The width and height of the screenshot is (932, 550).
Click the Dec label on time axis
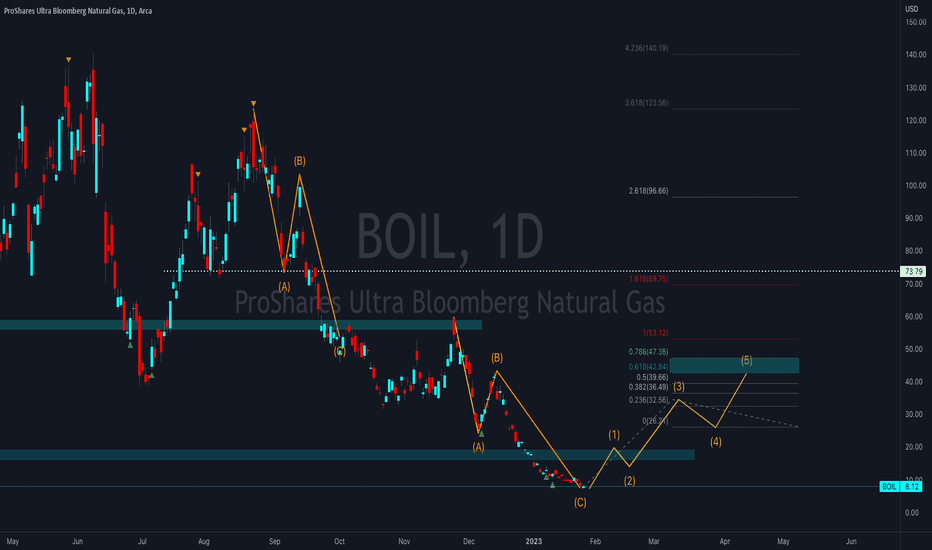(x=469, y=541)
